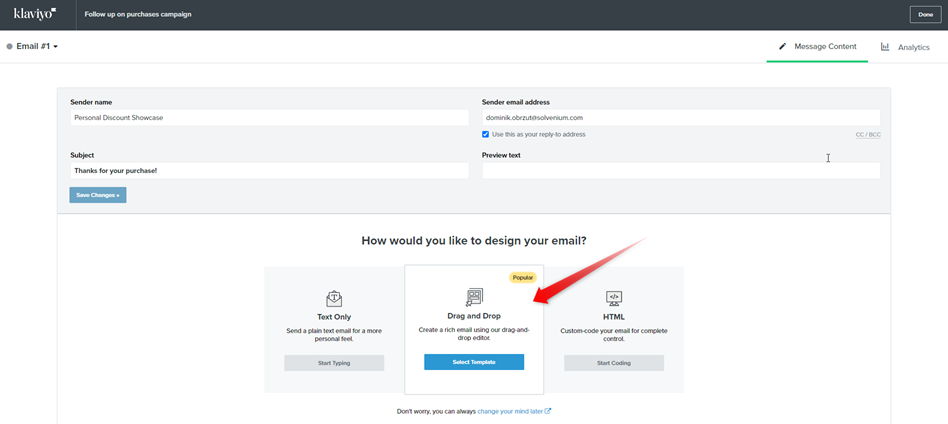
Task: Click the Done button
Action: [926, 15]
